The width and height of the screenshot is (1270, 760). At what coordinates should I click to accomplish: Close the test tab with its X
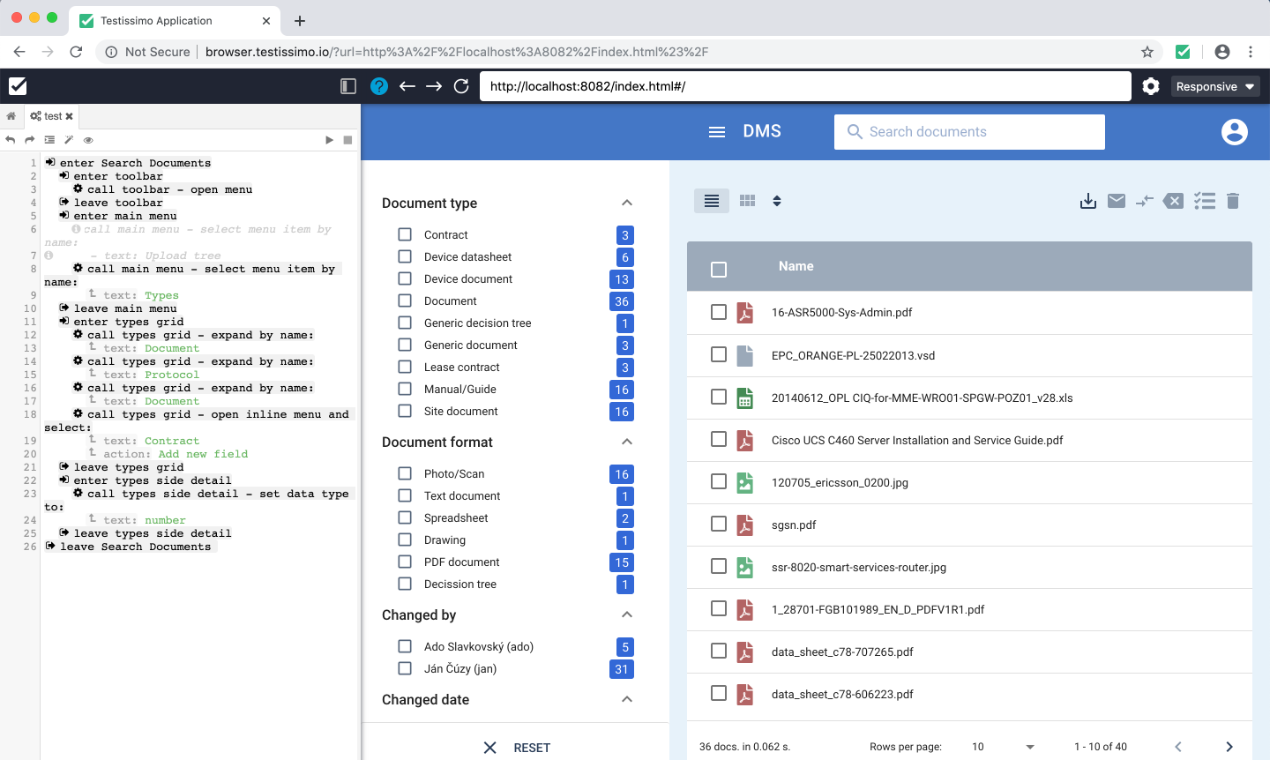point(69,116)
